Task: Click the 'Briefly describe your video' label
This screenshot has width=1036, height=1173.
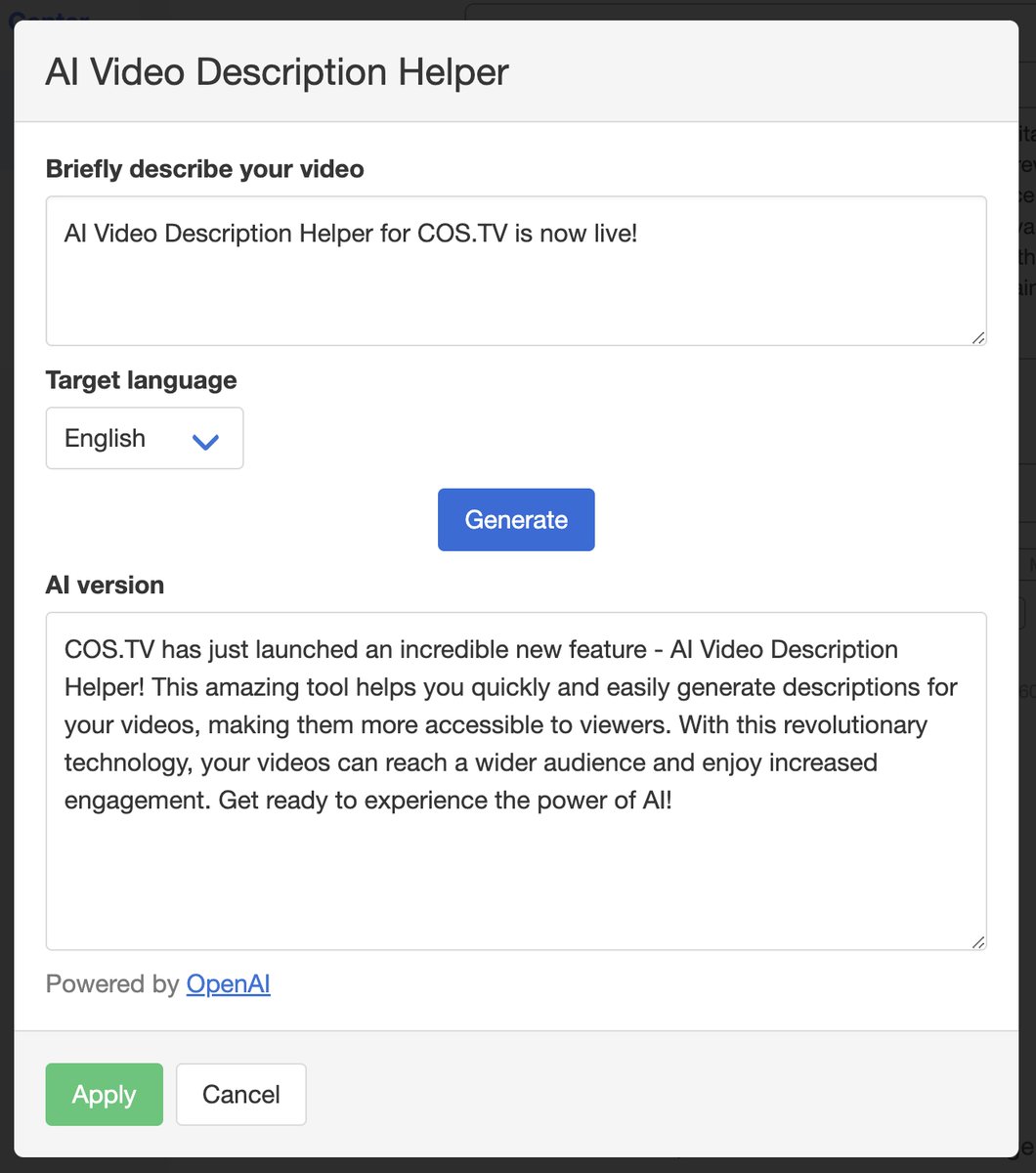Action: coord(205,169)
